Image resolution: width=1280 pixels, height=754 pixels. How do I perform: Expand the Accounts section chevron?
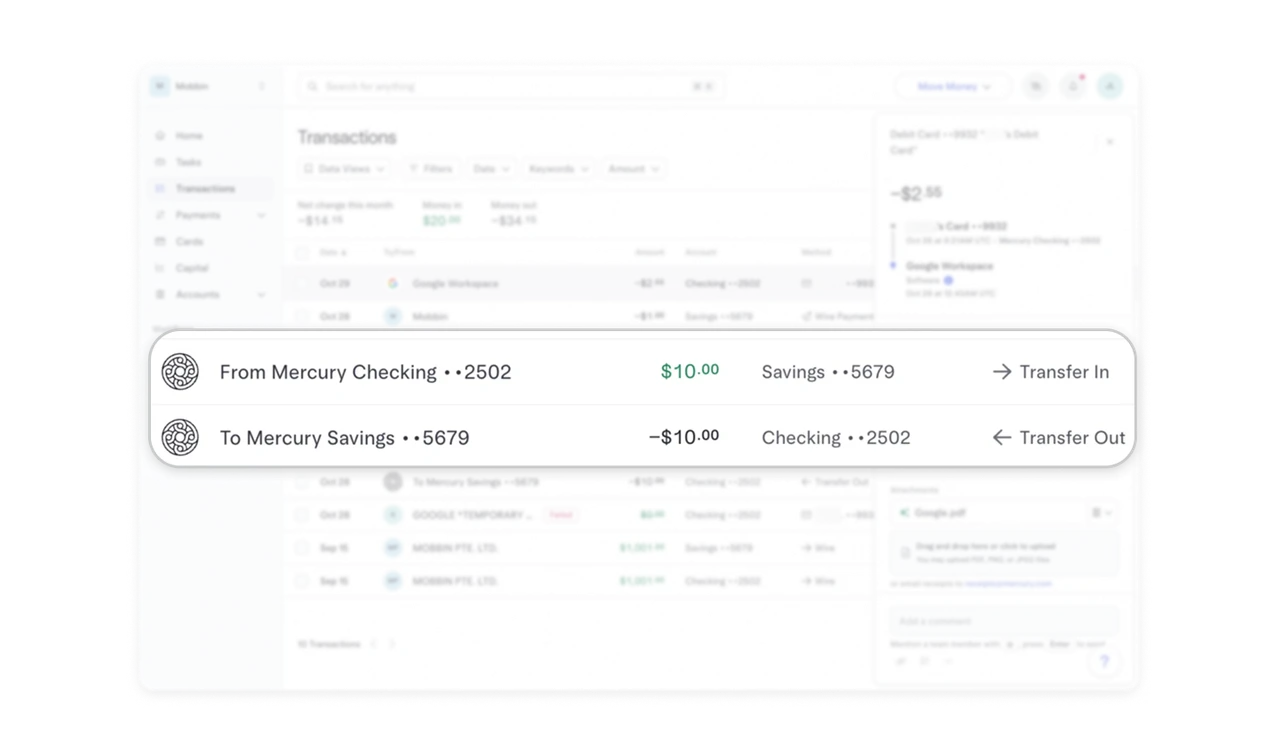261,295
